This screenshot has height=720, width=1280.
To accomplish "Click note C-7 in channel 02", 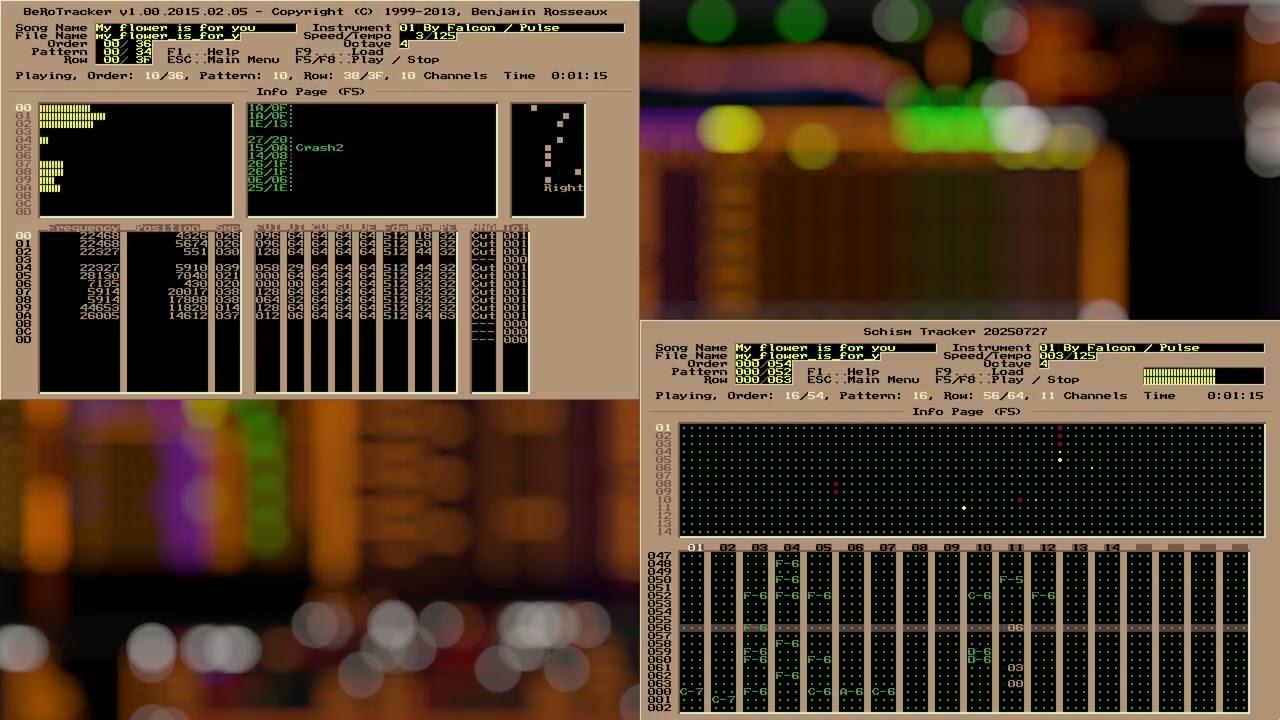I will click(x=723, y=700).
